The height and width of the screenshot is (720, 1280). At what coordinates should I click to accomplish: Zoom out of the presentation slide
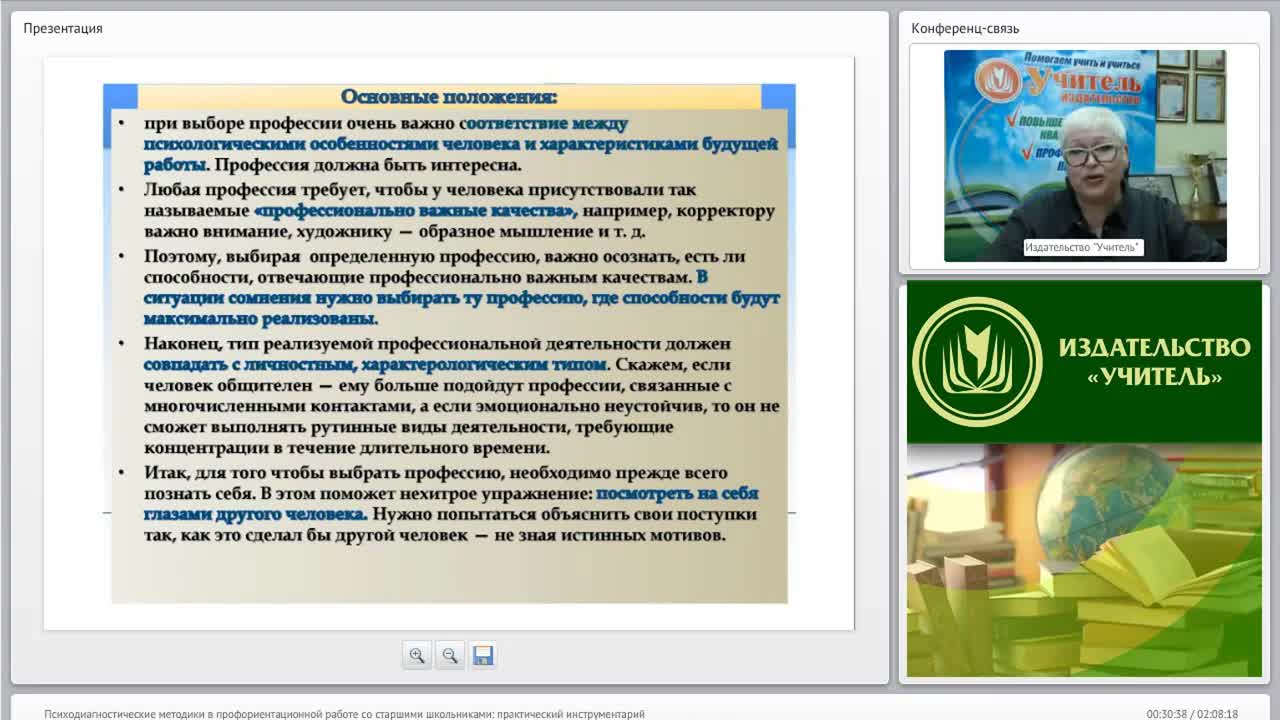tap(450, 655)
